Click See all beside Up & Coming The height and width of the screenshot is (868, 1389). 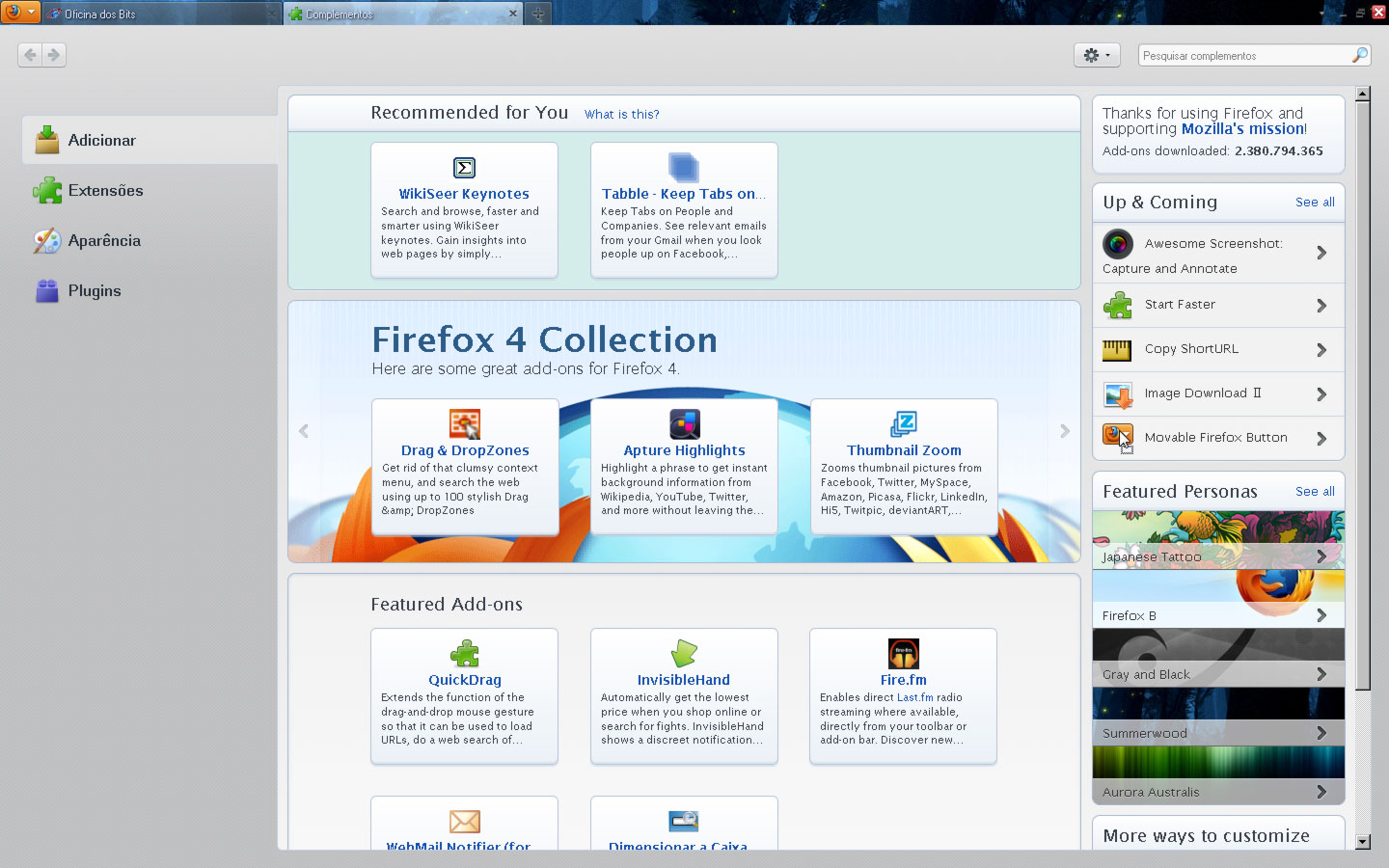tap(1315, 203)
